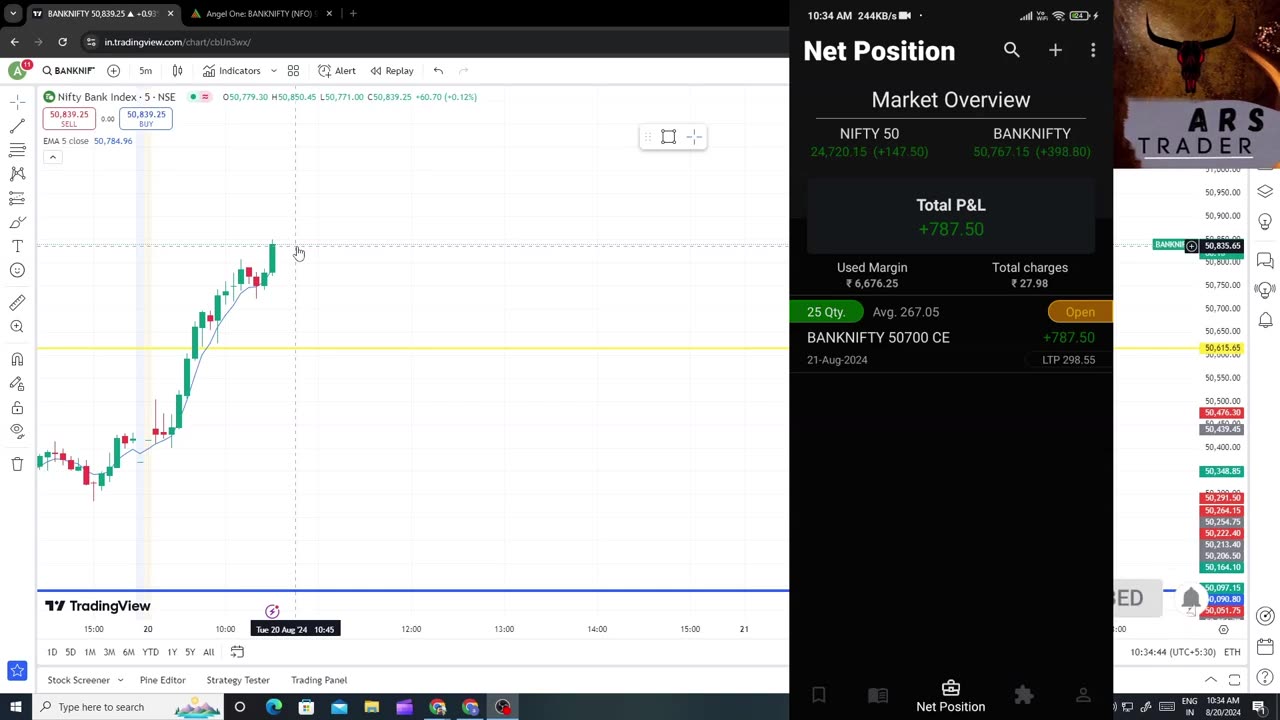Screen dimensions: 1280x720
Task: Select the brush drawing tool
Action: coord(17,222)
